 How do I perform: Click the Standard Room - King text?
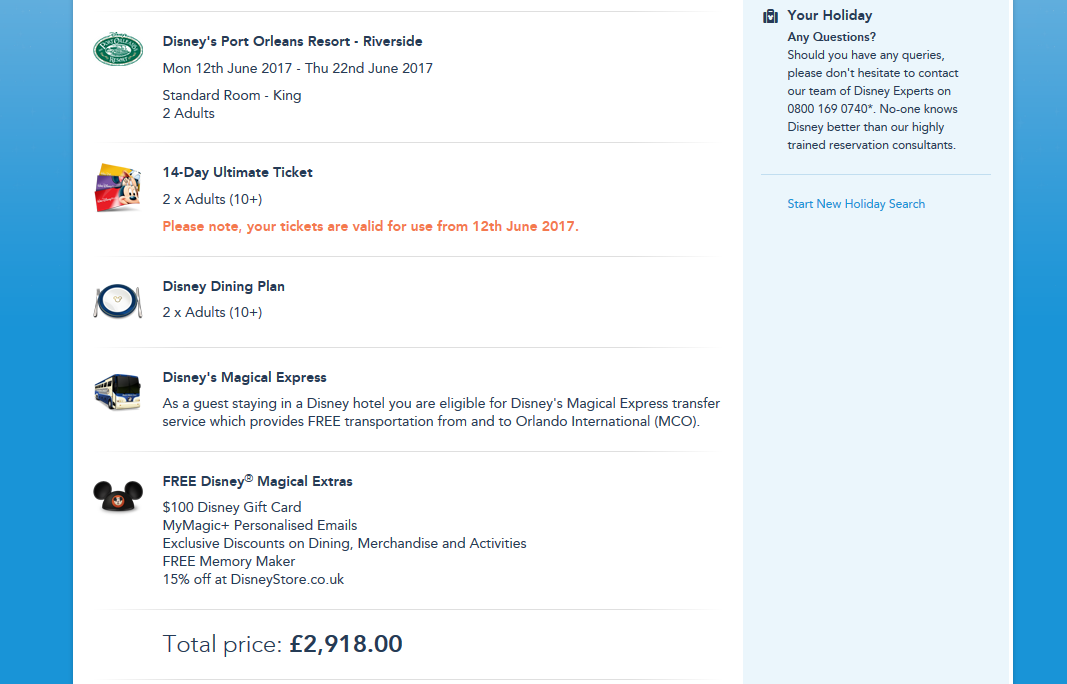(232, 95)
